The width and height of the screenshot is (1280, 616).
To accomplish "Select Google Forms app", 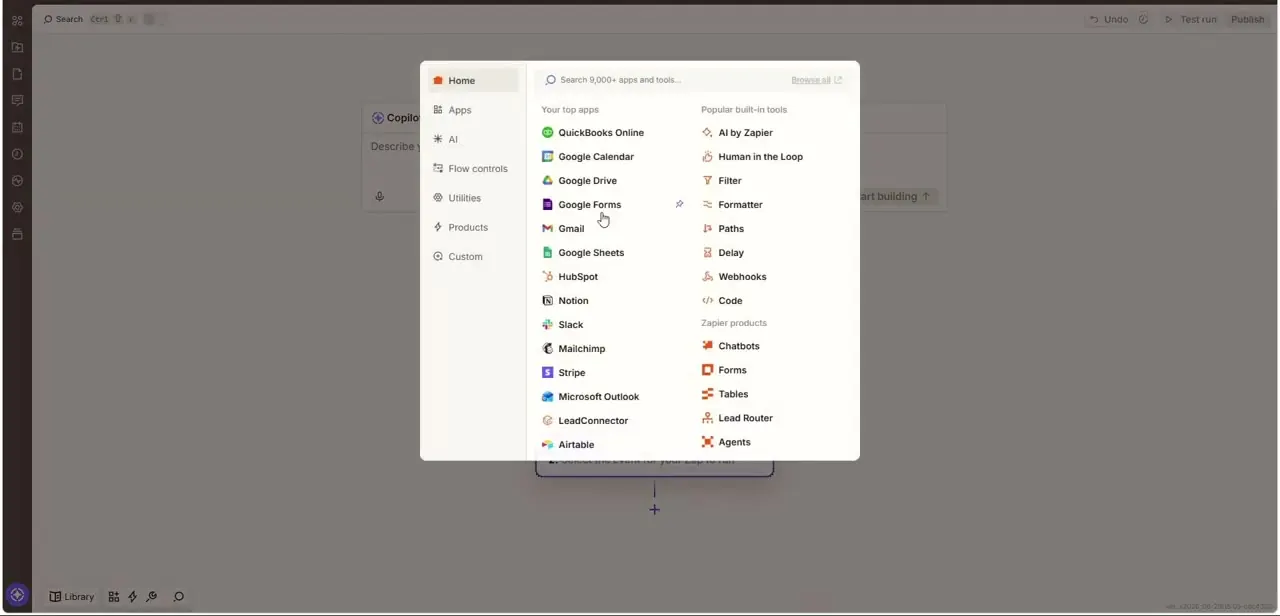I will tap(582, 204).
